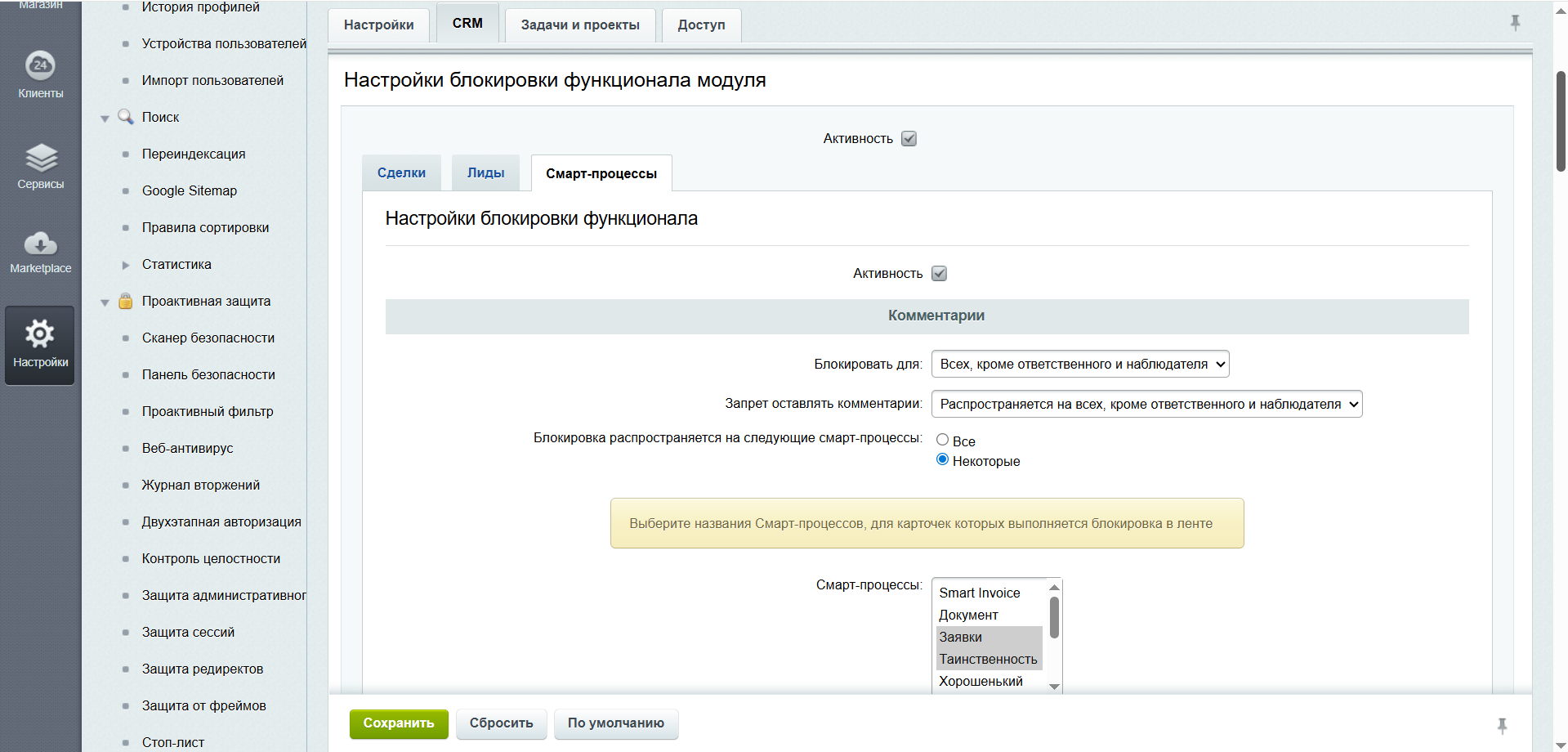Open the Запрет оставлять комментарии dropdown

[x=1147, y=404]
